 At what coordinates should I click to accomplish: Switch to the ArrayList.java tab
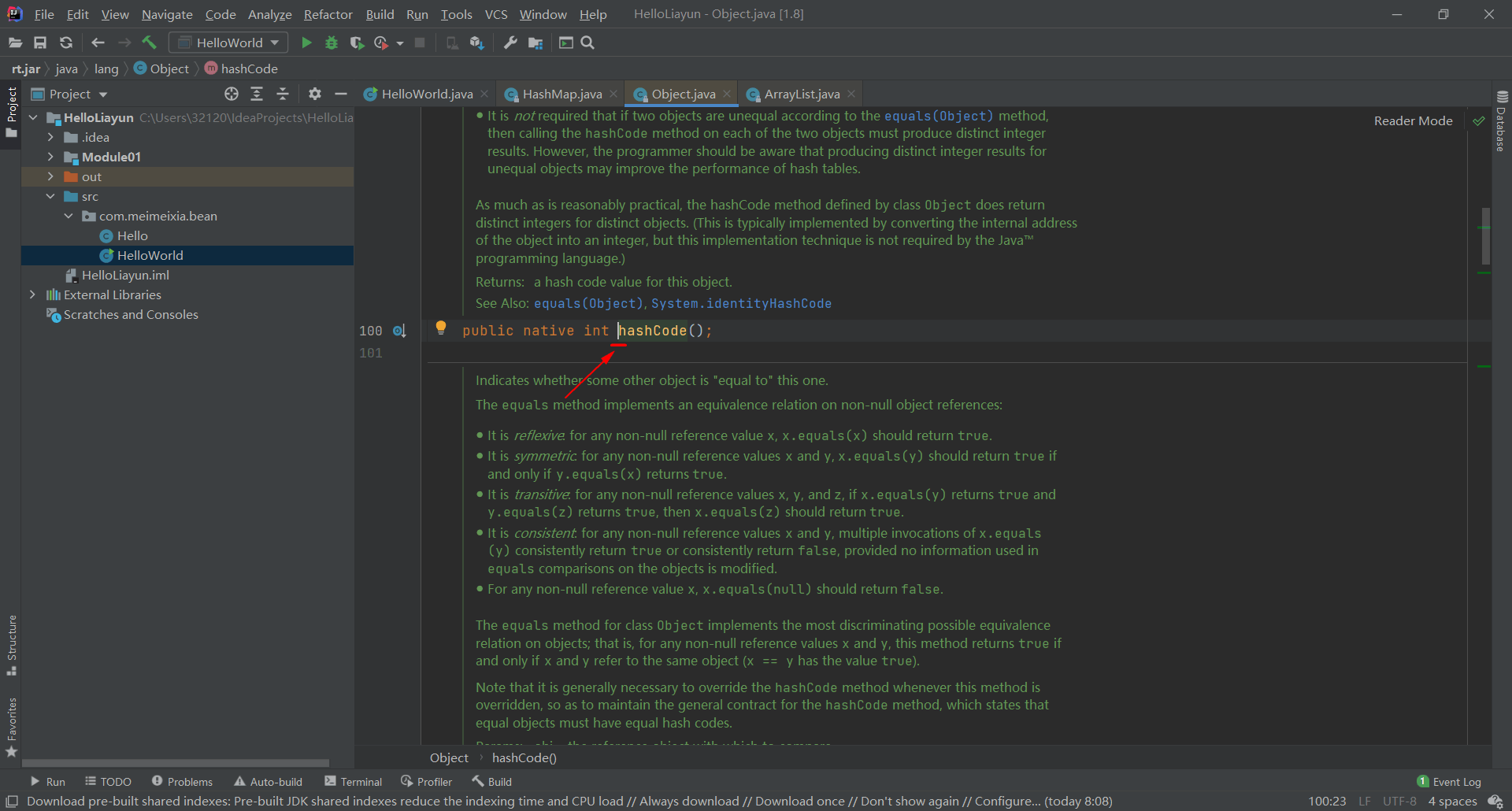802,94
